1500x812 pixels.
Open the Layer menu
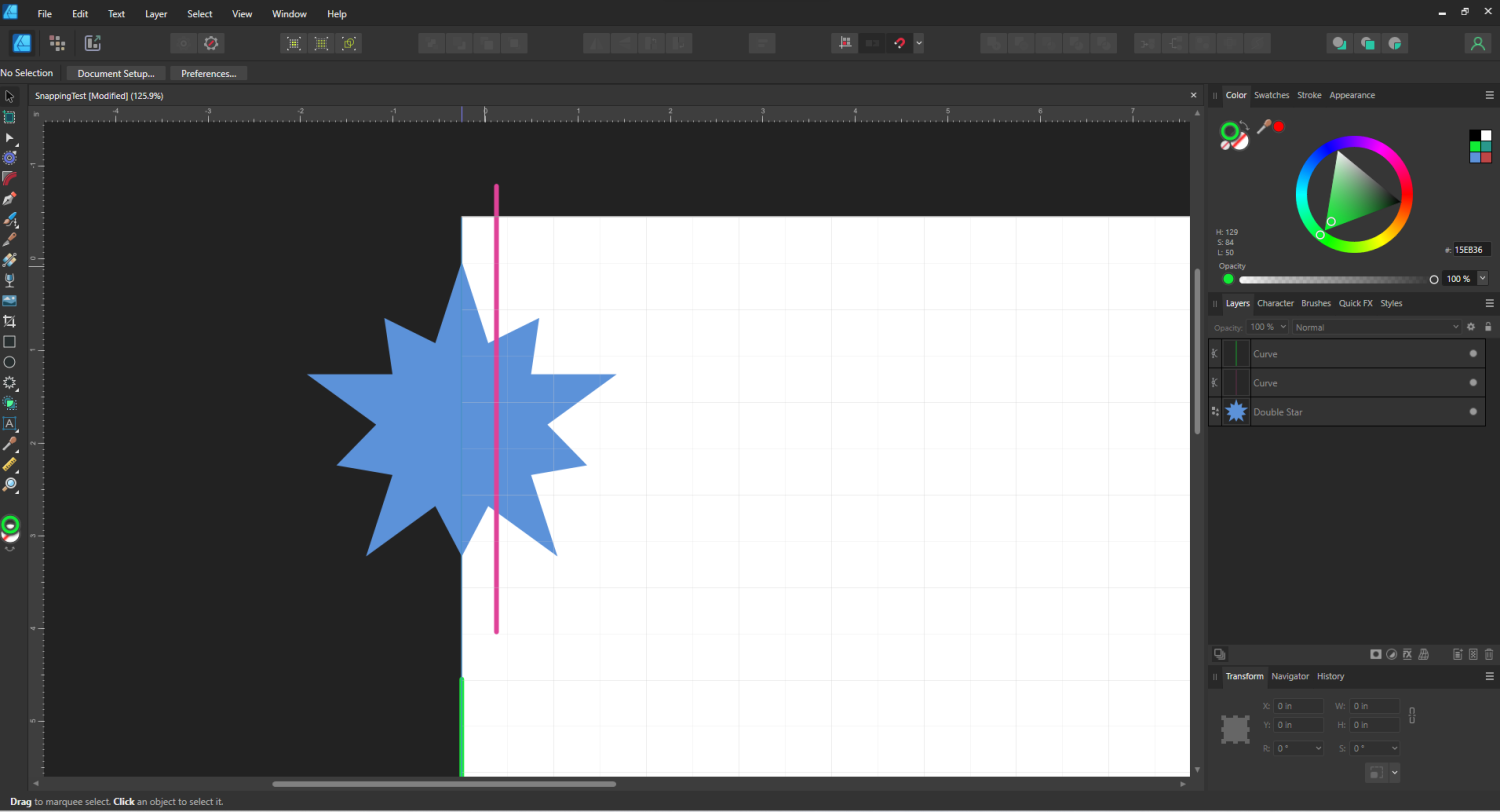click(155, 14)
